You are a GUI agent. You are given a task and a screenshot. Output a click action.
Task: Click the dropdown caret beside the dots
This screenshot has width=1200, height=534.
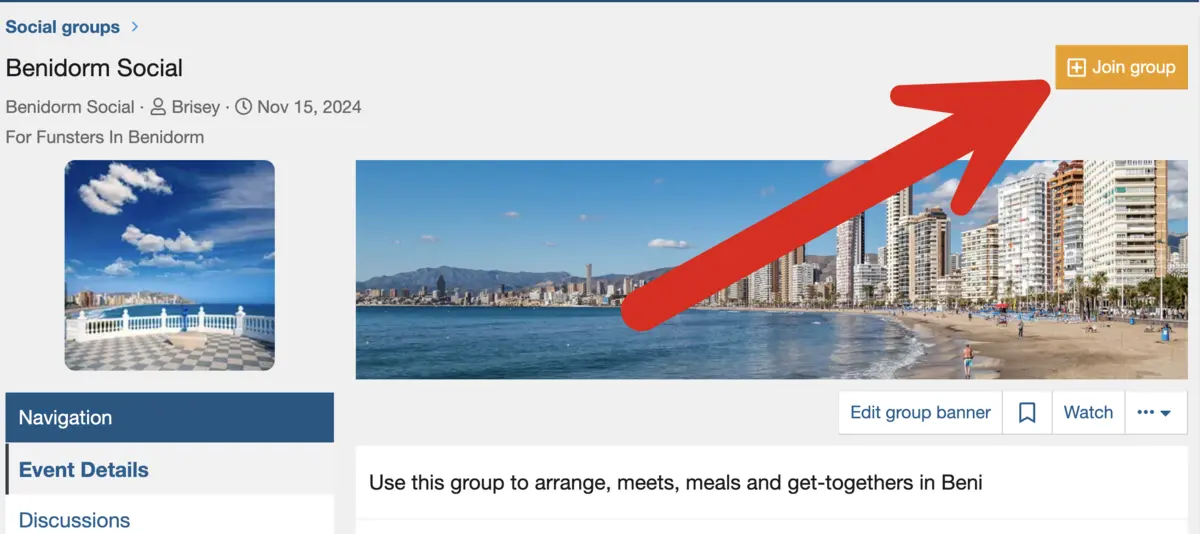pyautogui.click(x=1166, y=413)
